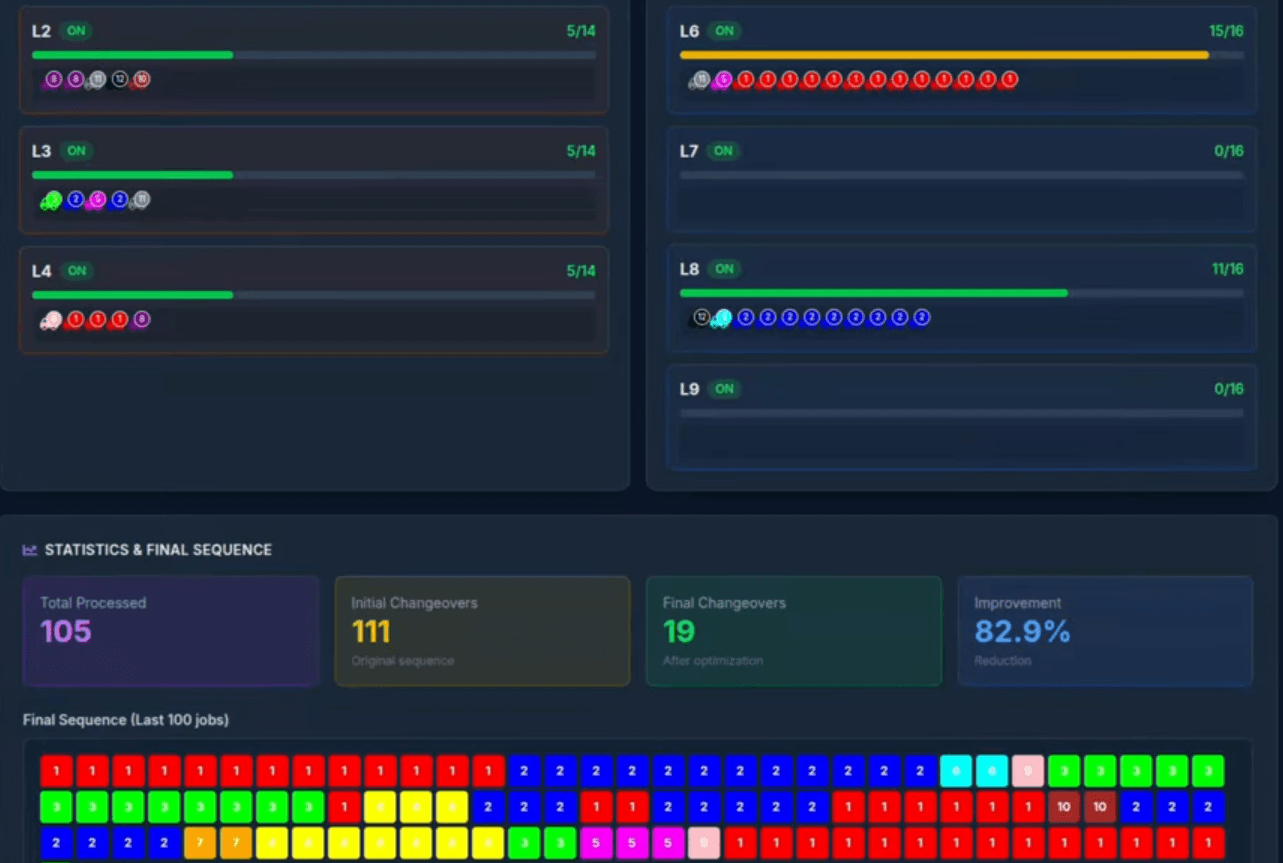1283x863 pixels.
Task: Click the Final Sequence (Last 100 jobs) label
Action: point(126,720)
